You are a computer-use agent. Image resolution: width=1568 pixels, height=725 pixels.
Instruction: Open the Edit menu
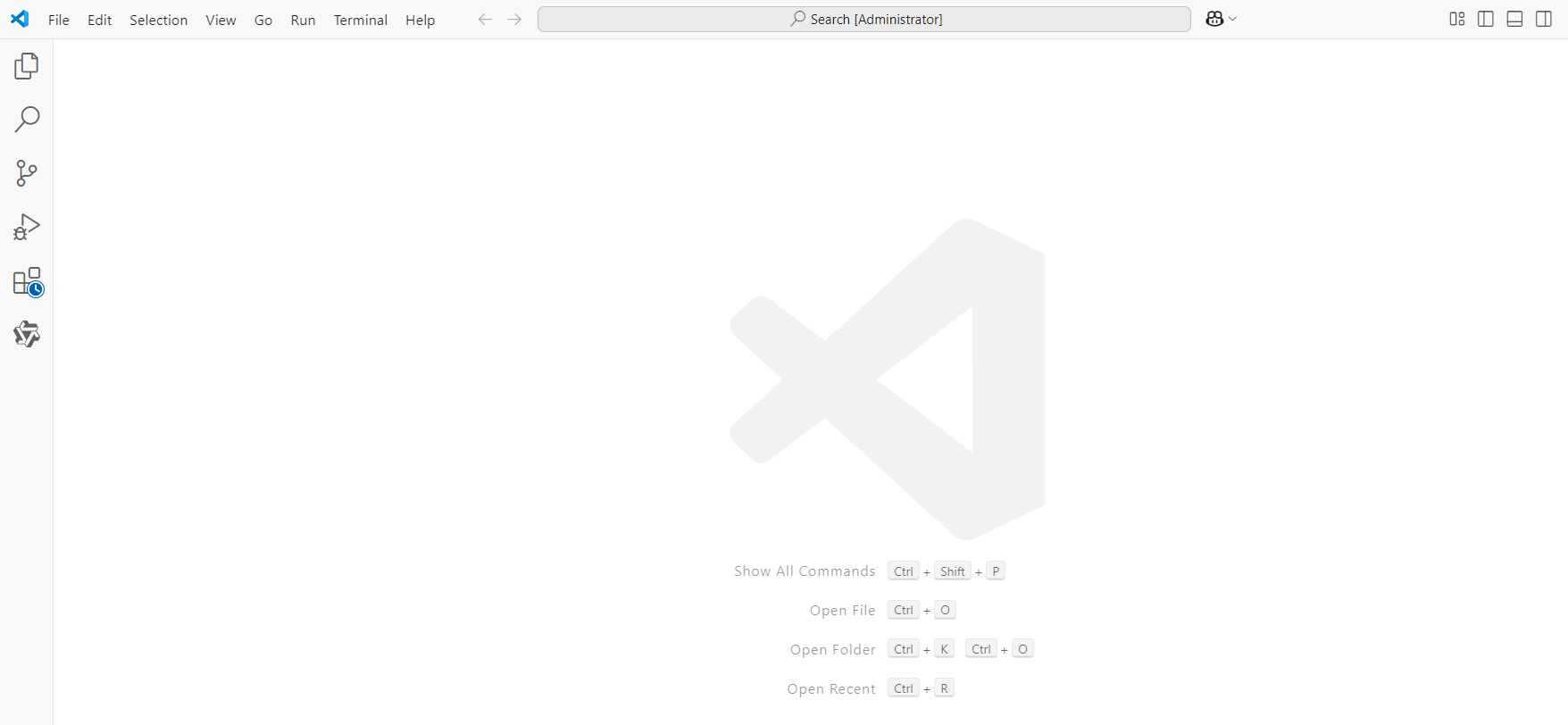coord(99,20)
